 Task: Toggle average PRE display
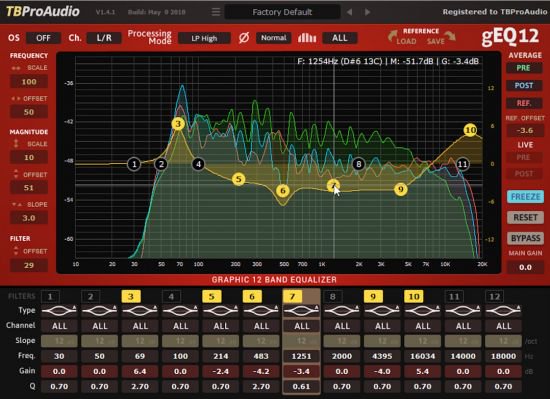[524, 68]
